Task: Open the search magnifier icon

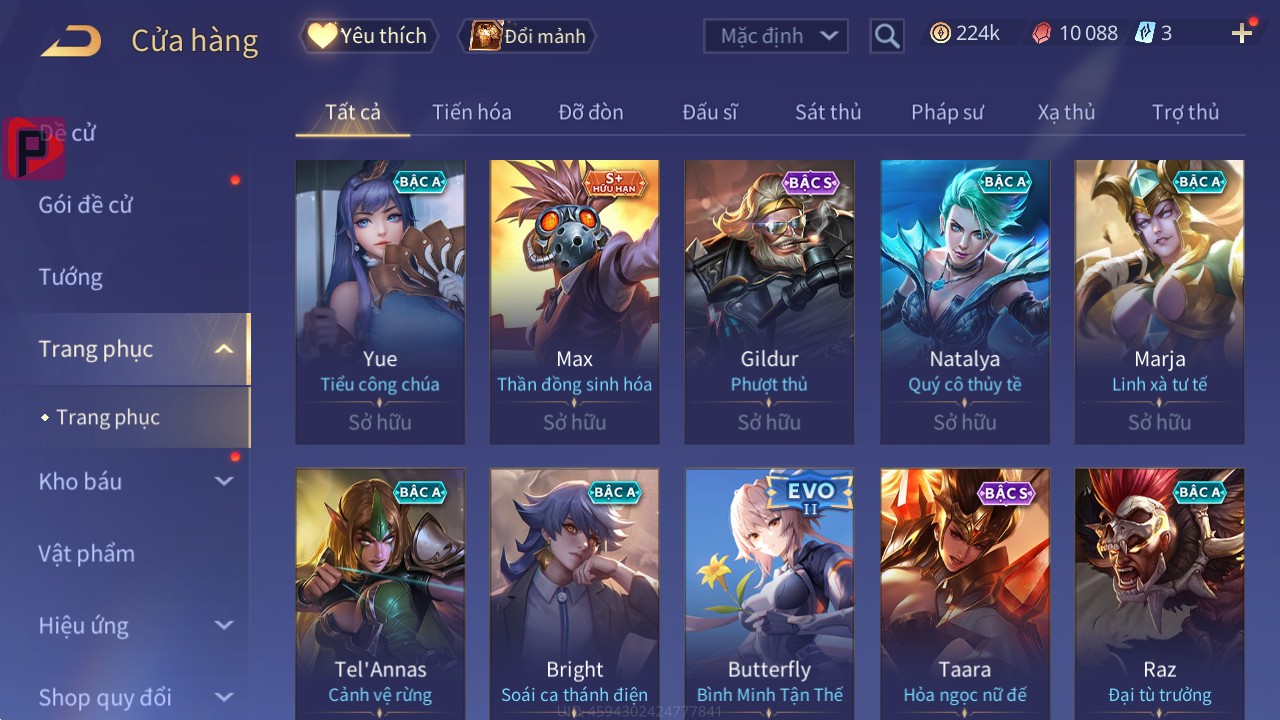Action: click(886, 37)
